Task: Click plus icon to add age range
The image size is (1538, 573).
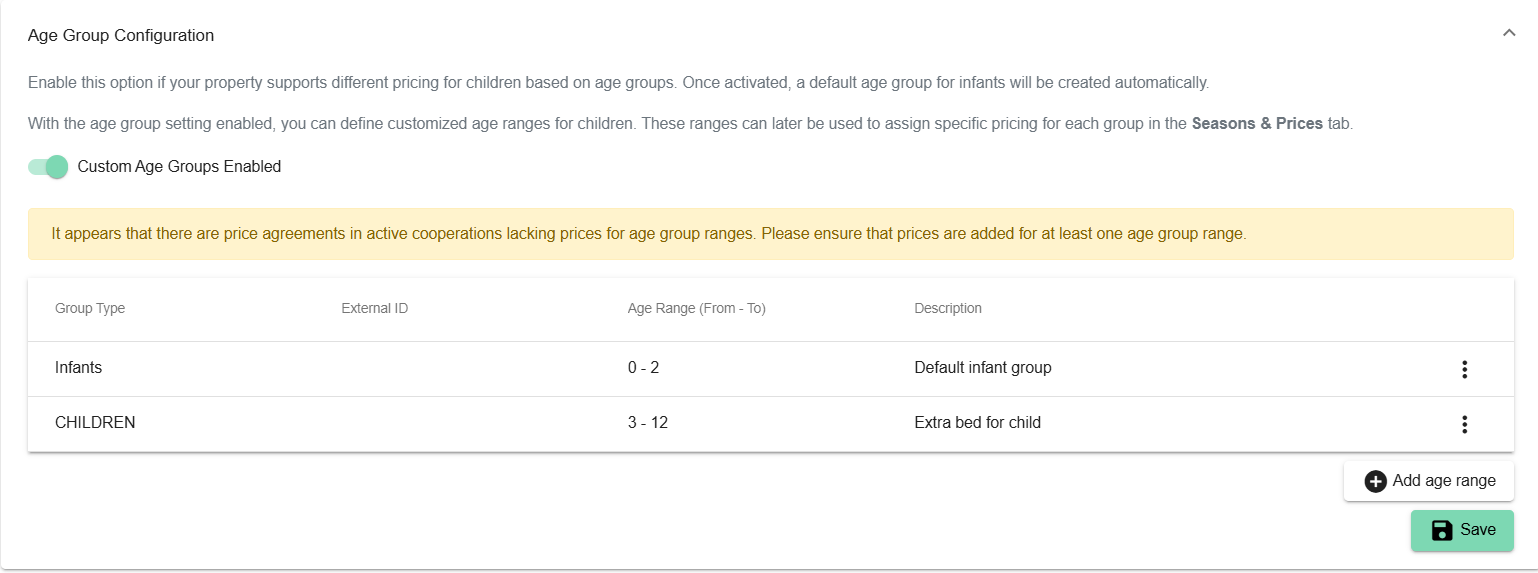Action: coord(1375,481)
